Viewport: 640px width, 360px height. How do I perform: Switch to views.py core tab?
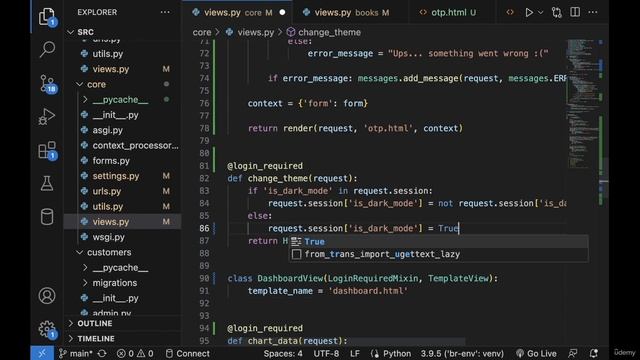[237, 13]
